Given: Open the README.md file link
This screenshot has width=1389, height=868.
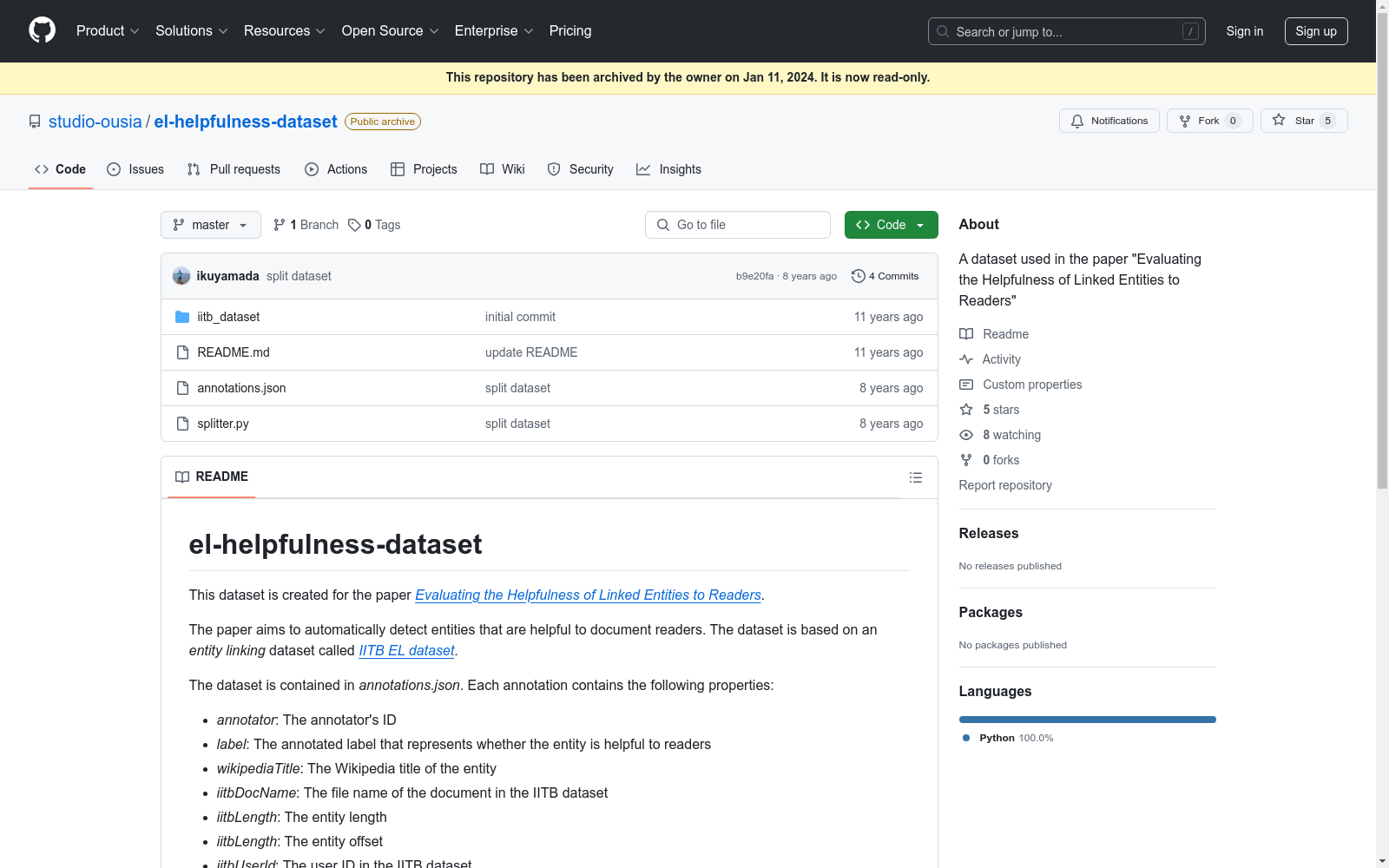Looking at the screenshot, I should pos(234,352).
